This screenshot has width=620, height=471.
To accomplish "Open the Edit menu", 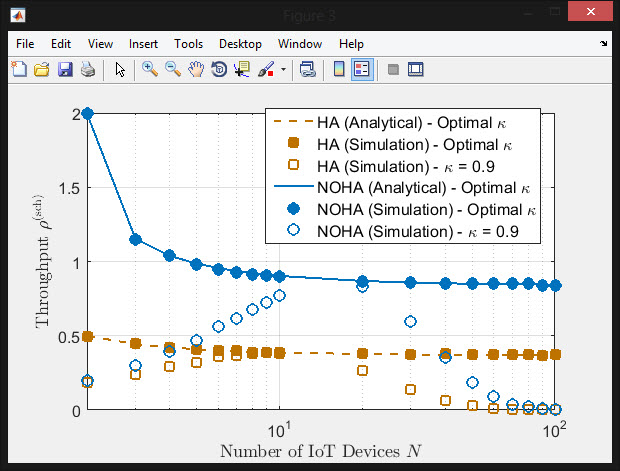I will [x=61, y=44].
